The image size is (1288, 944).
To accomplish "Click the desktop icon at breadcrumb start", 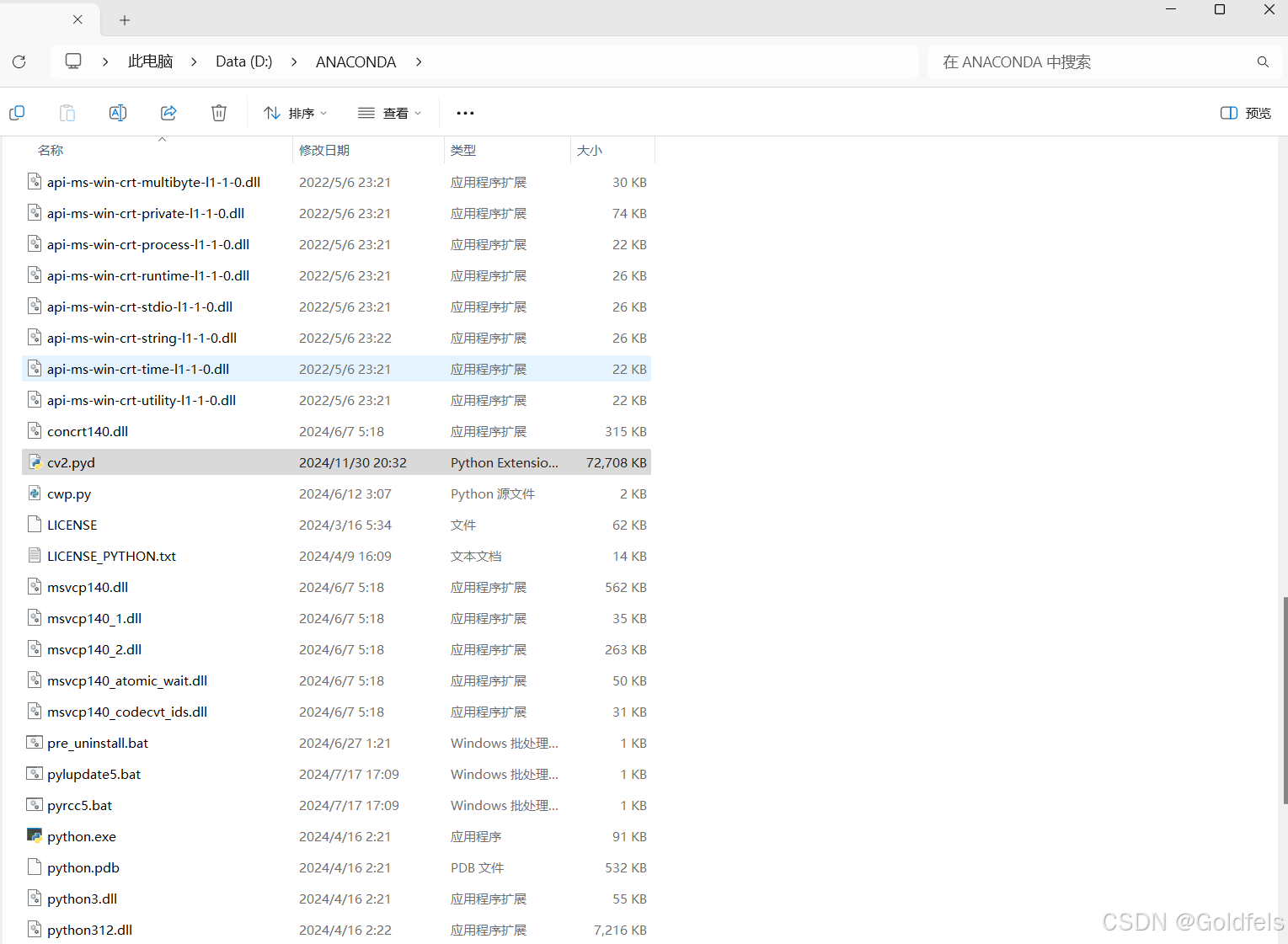I will (72, 61).
